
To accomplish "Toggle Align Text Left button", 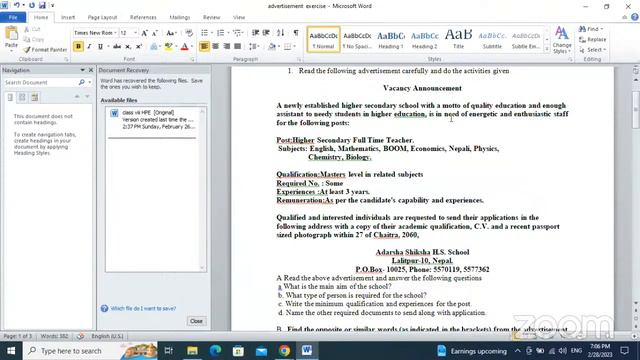I will tap(204, 47).
